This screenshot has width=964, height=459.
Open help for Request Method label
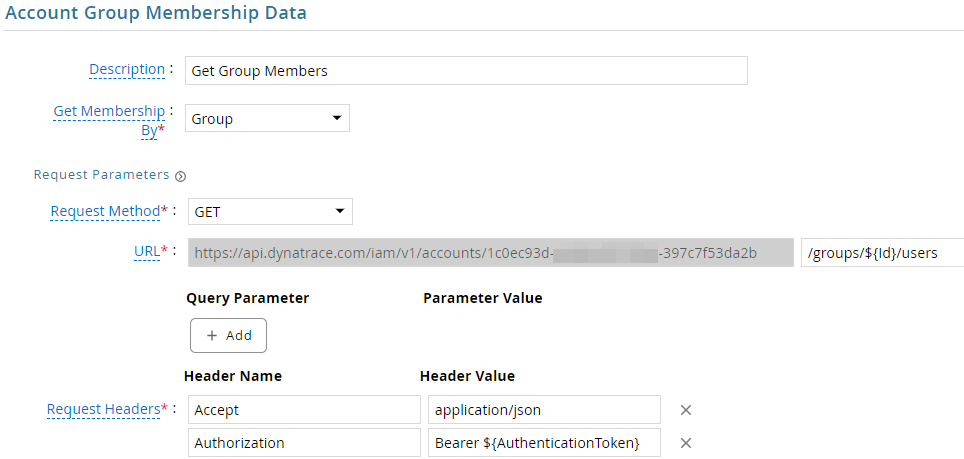point(105,211)
